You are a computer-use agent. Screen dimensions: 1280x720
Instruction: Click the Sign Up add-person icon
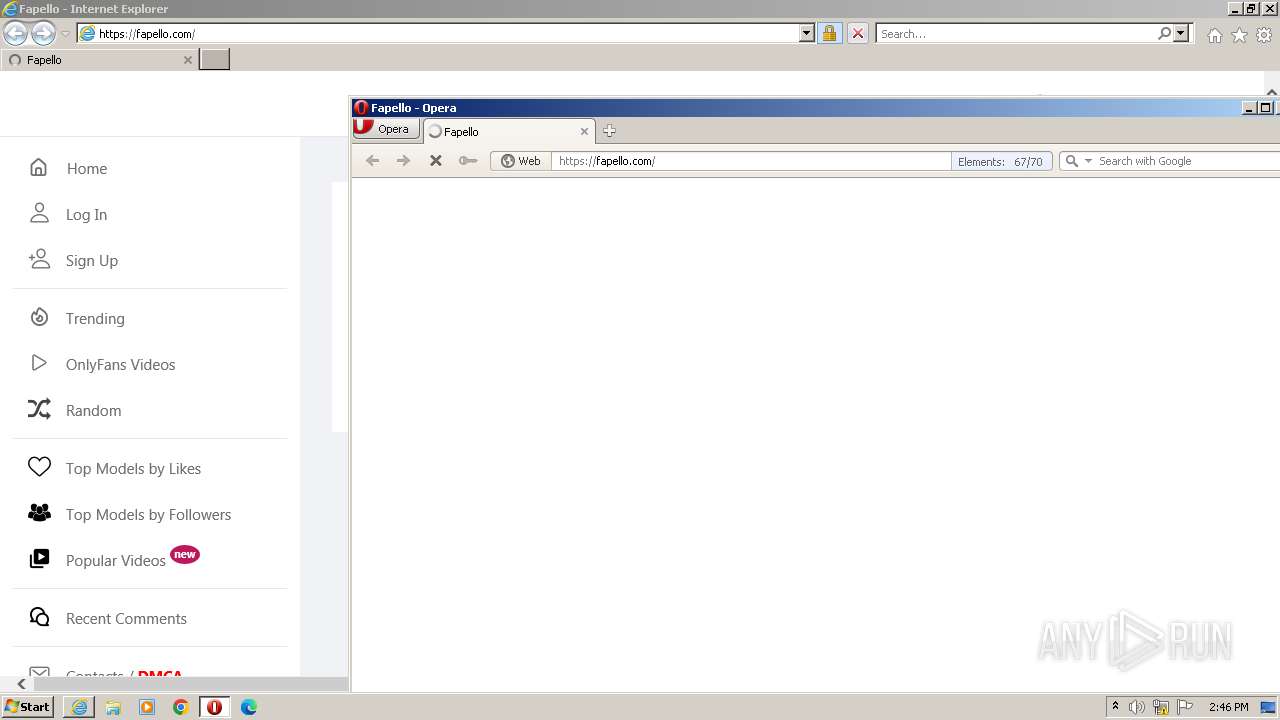pyautogui.click(x=39, y=259)
